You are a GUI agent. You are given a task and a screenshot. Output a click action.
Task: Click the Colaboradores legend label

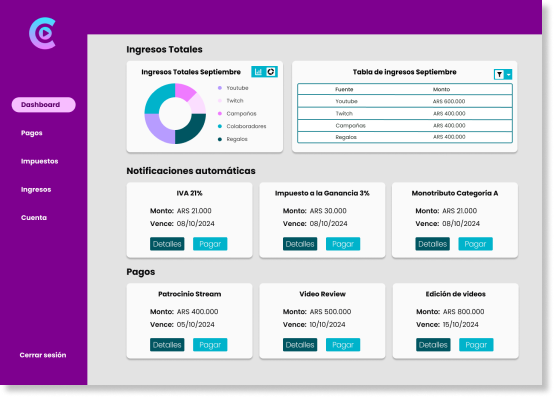[x=246, y=126]
